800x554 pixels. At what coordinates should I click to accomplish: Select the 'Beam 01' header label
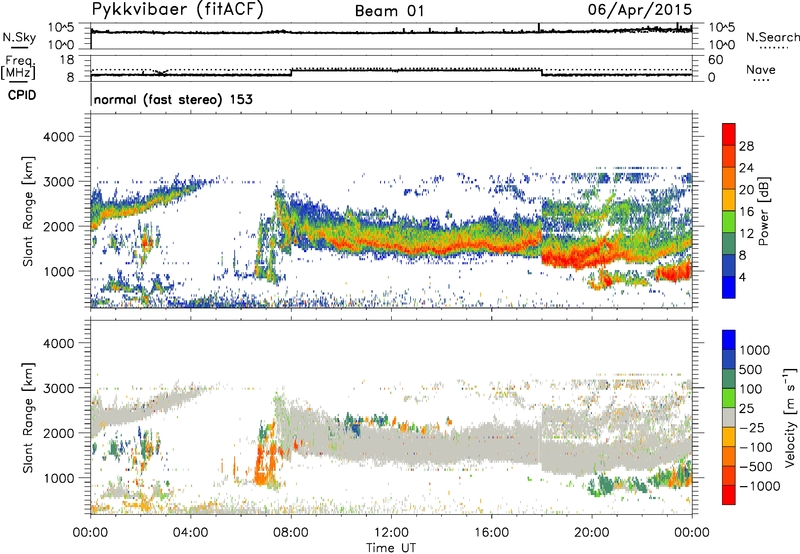click(x=390, y=11)
